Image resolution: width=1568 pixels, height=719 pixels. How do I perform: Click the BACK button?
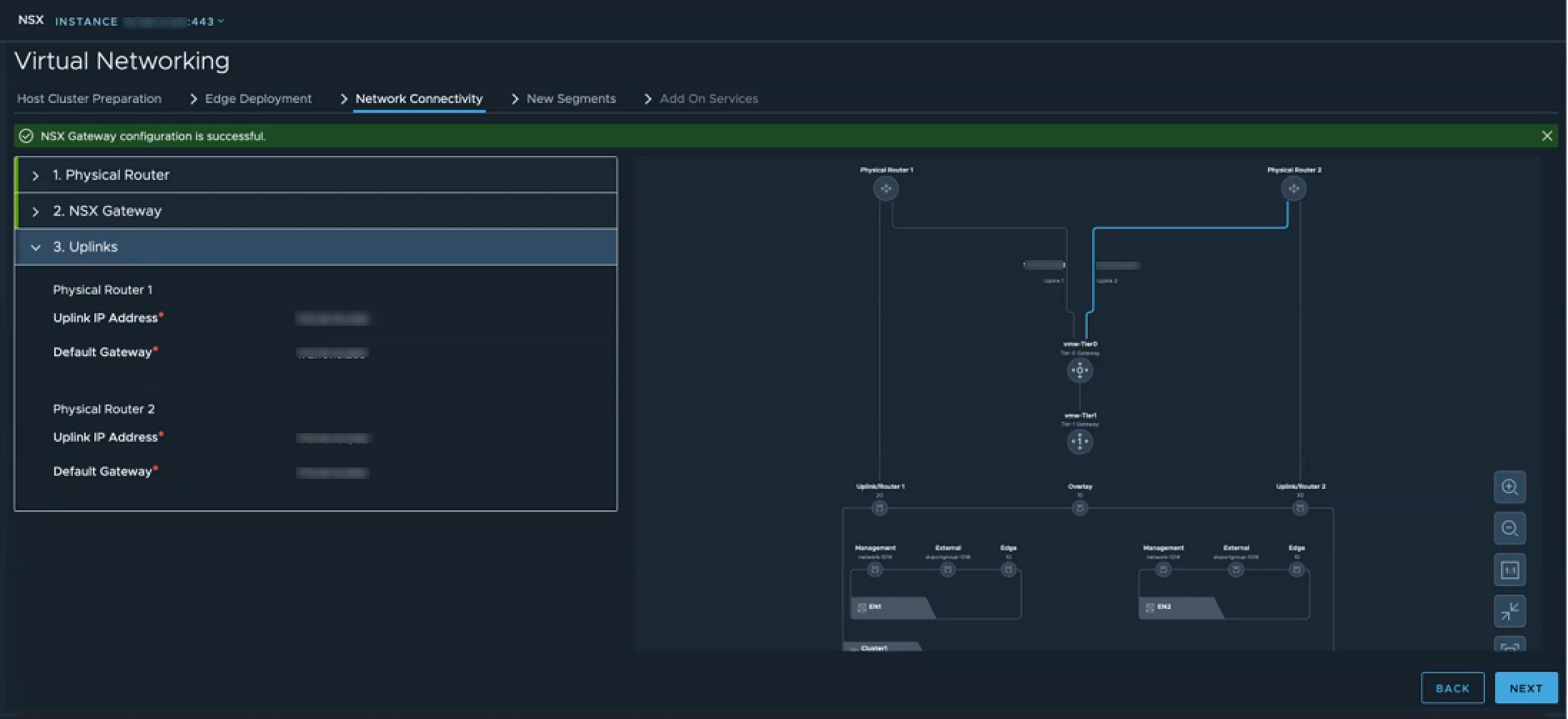click(1452, 688)
